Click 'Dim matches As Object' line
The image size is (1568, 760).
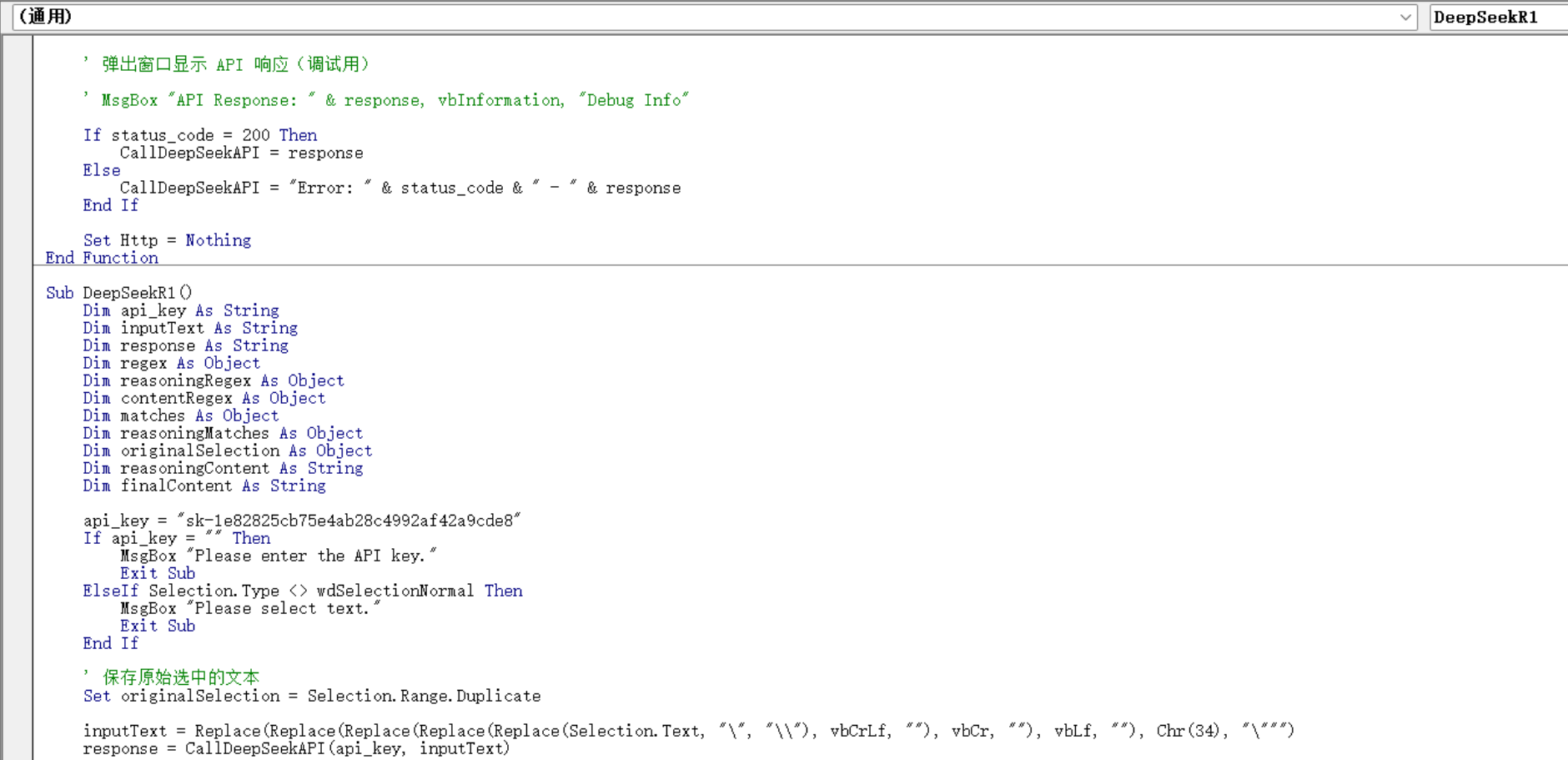[x=181, y=415]
